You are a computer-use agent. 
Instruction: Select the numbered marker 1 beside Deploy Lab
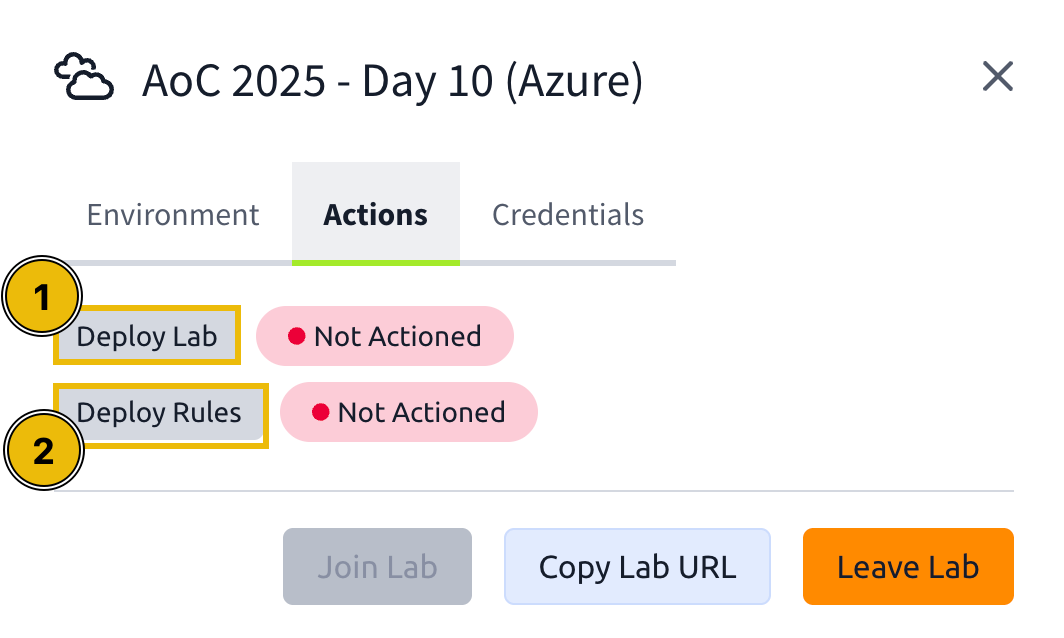pos(40,296)
